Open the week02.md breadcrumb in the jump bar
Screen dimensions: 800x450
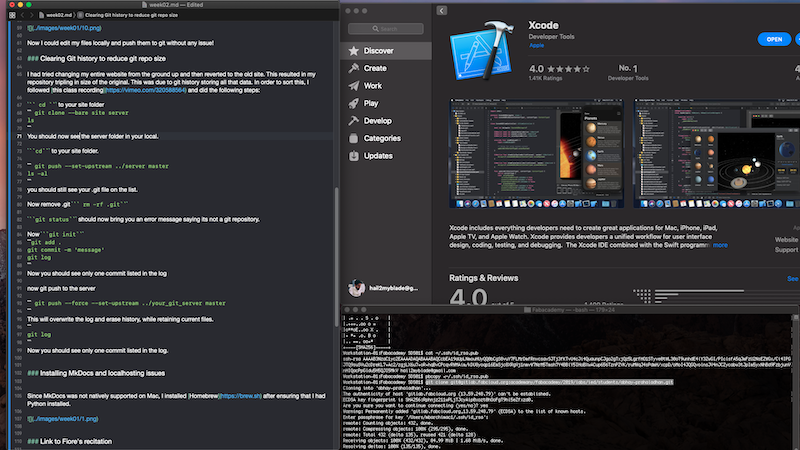[56, 15]
